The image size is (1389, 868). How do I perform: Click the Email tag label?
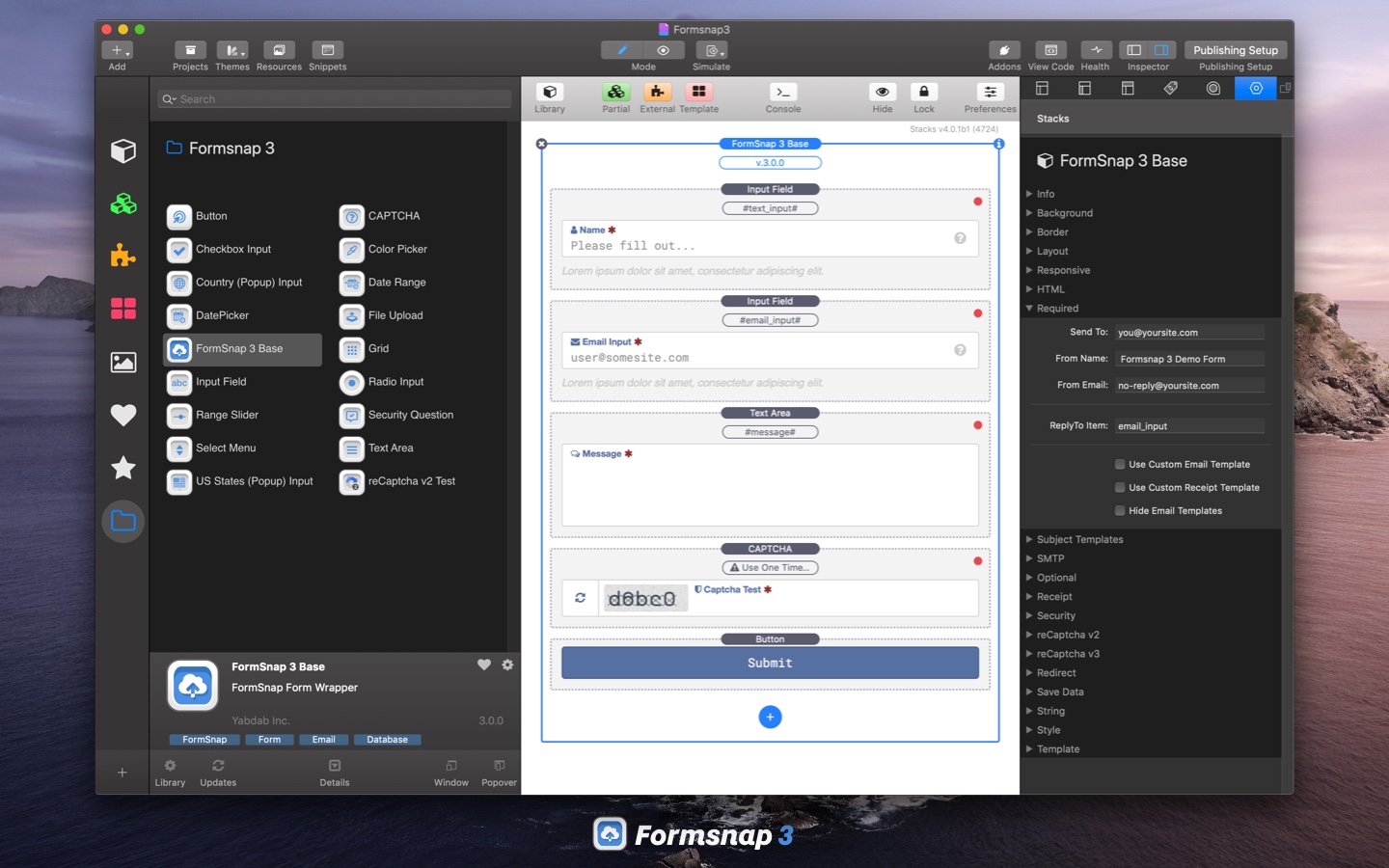[323, 740]
